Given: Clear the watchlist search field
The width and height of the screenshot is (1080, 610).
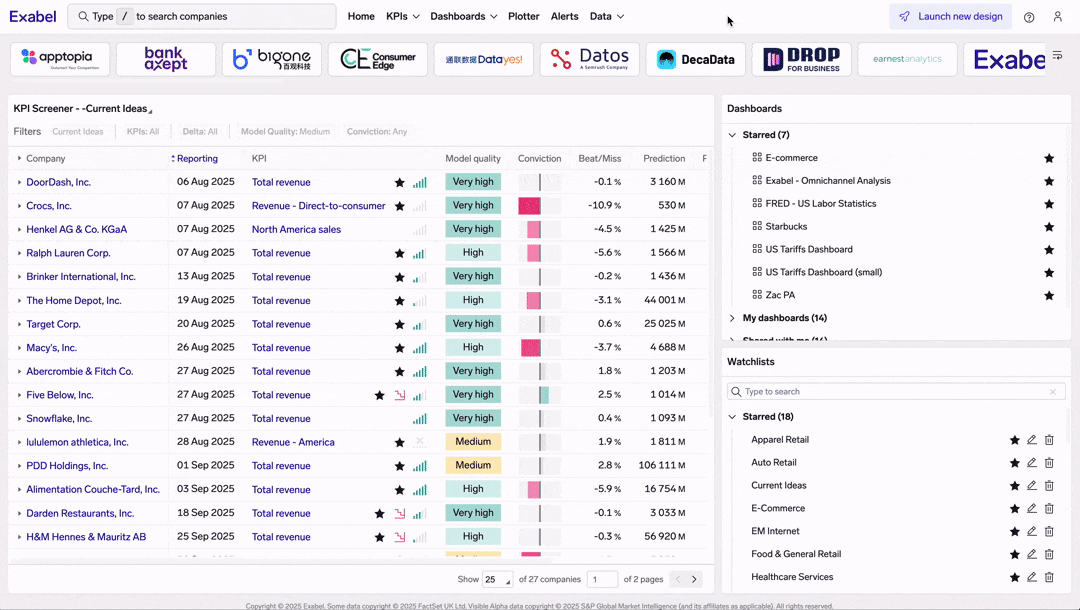Looking at the screenshot, I should 1052,392.
